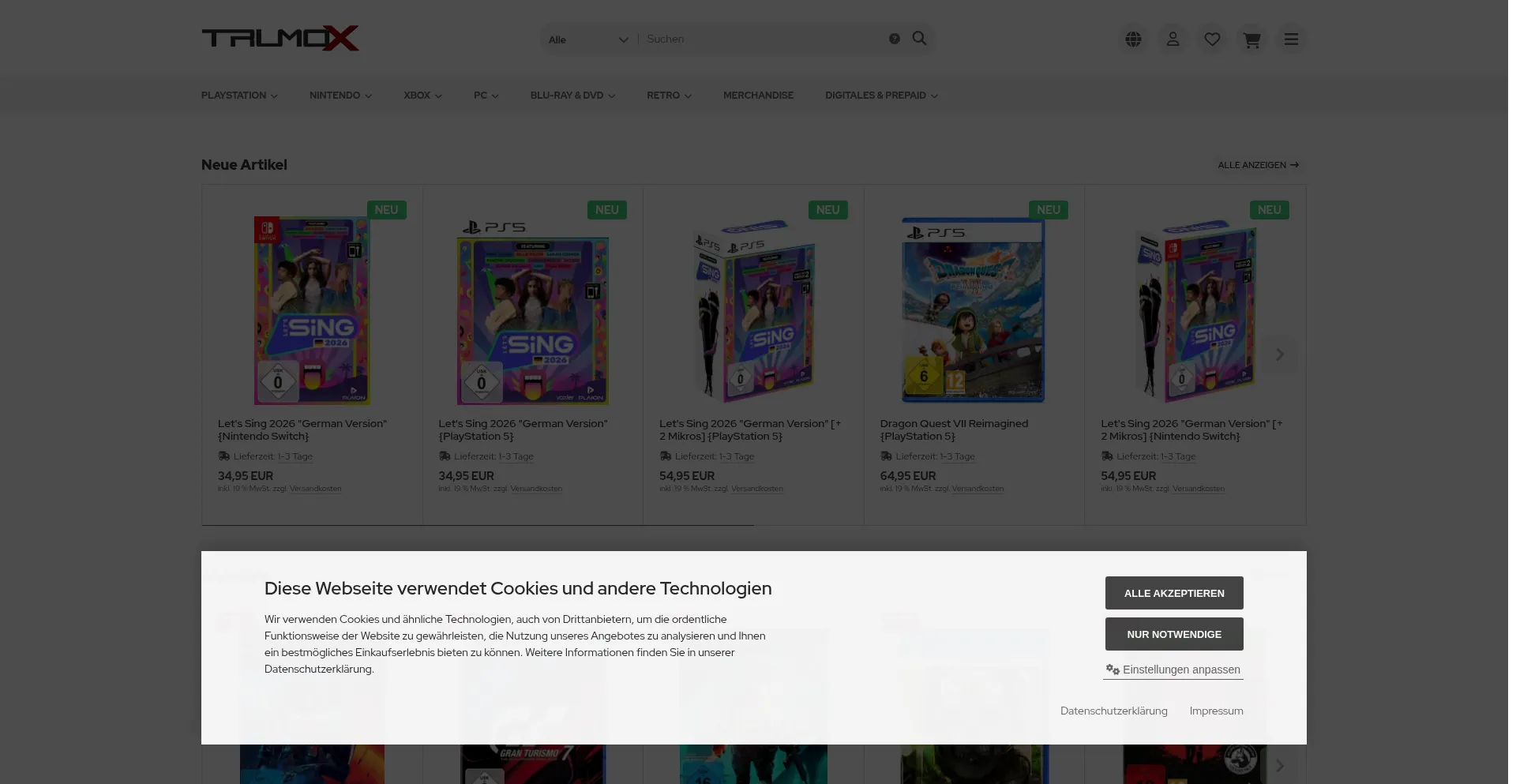Click the search help question mark icon
1516x784 pixels.
tap(894, 39)
